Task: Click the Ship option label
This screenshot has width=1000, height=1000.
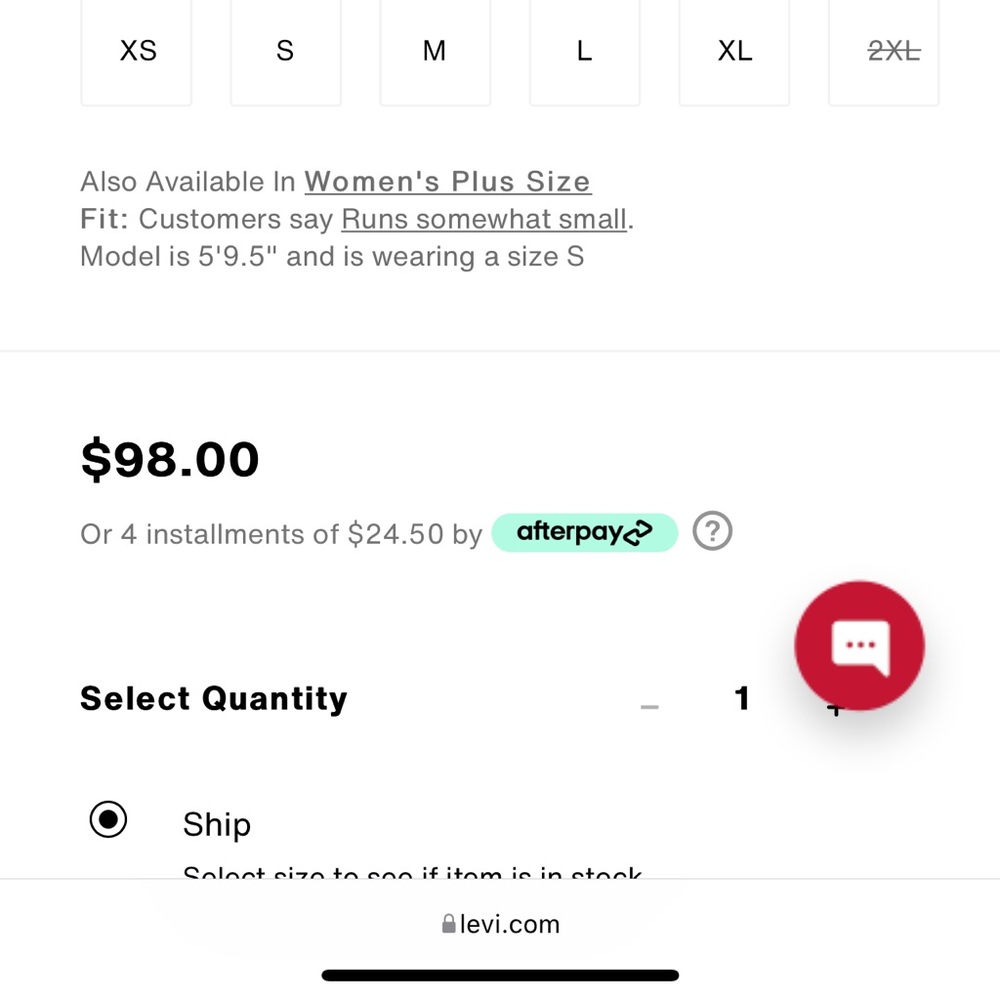Action: coord(216,825)
